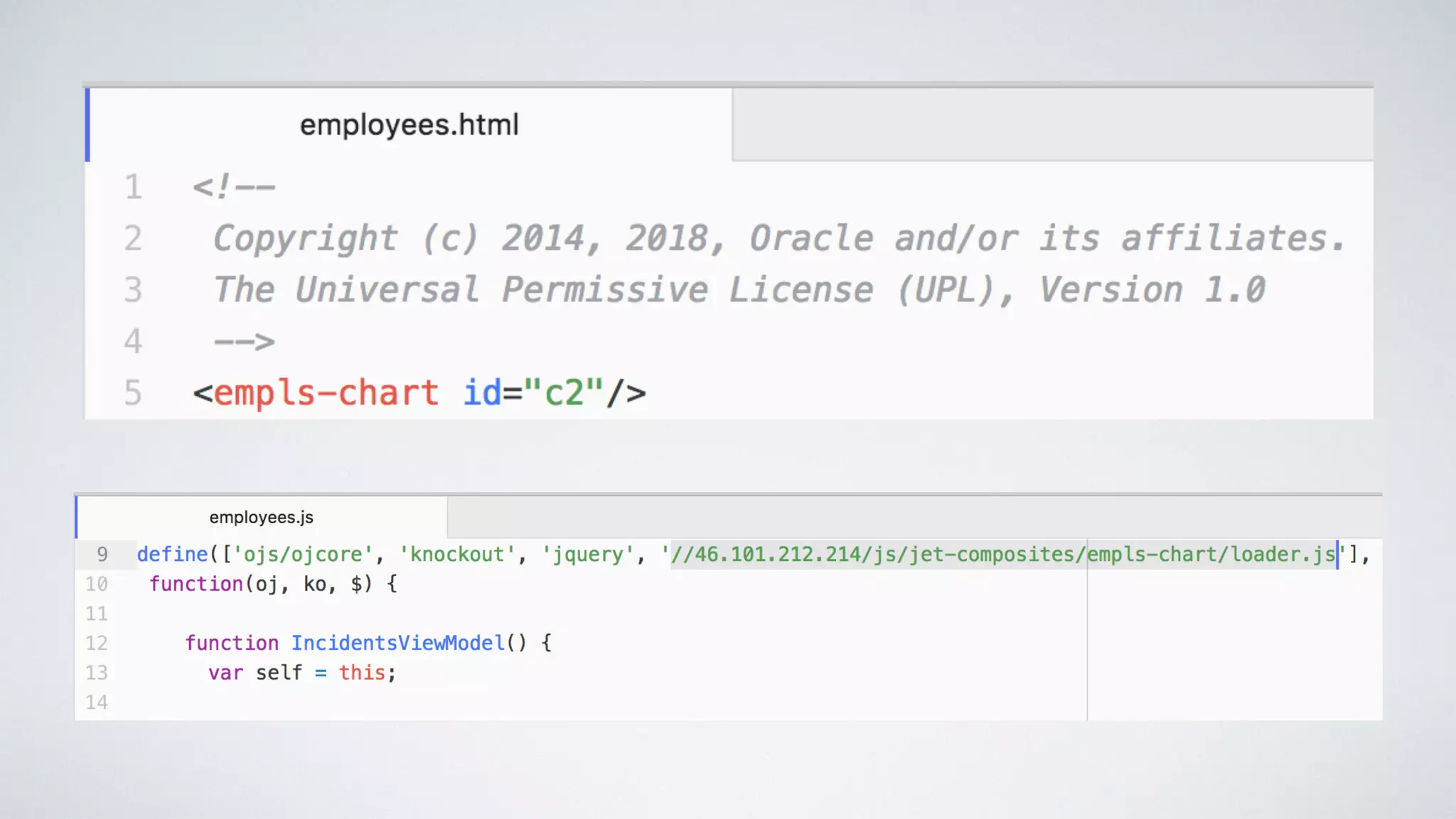Click line number 9 in employees.js gutter
This screenshot has height=819, width=1456.
coord(102,555)
